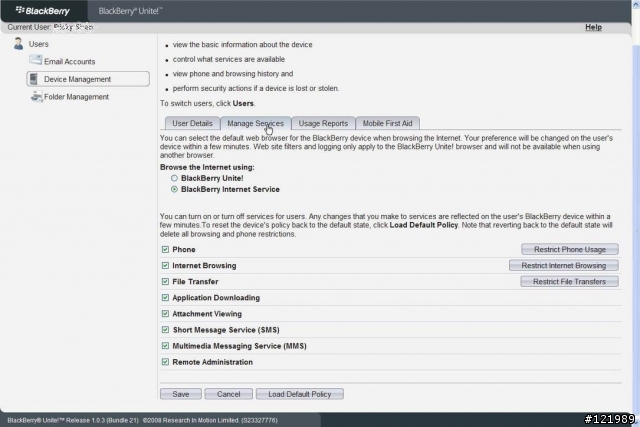This screenshot has height=427, width=640.
Task: Disable Short Message Service (SMS) checkbox
Action: tap(165, 329)
